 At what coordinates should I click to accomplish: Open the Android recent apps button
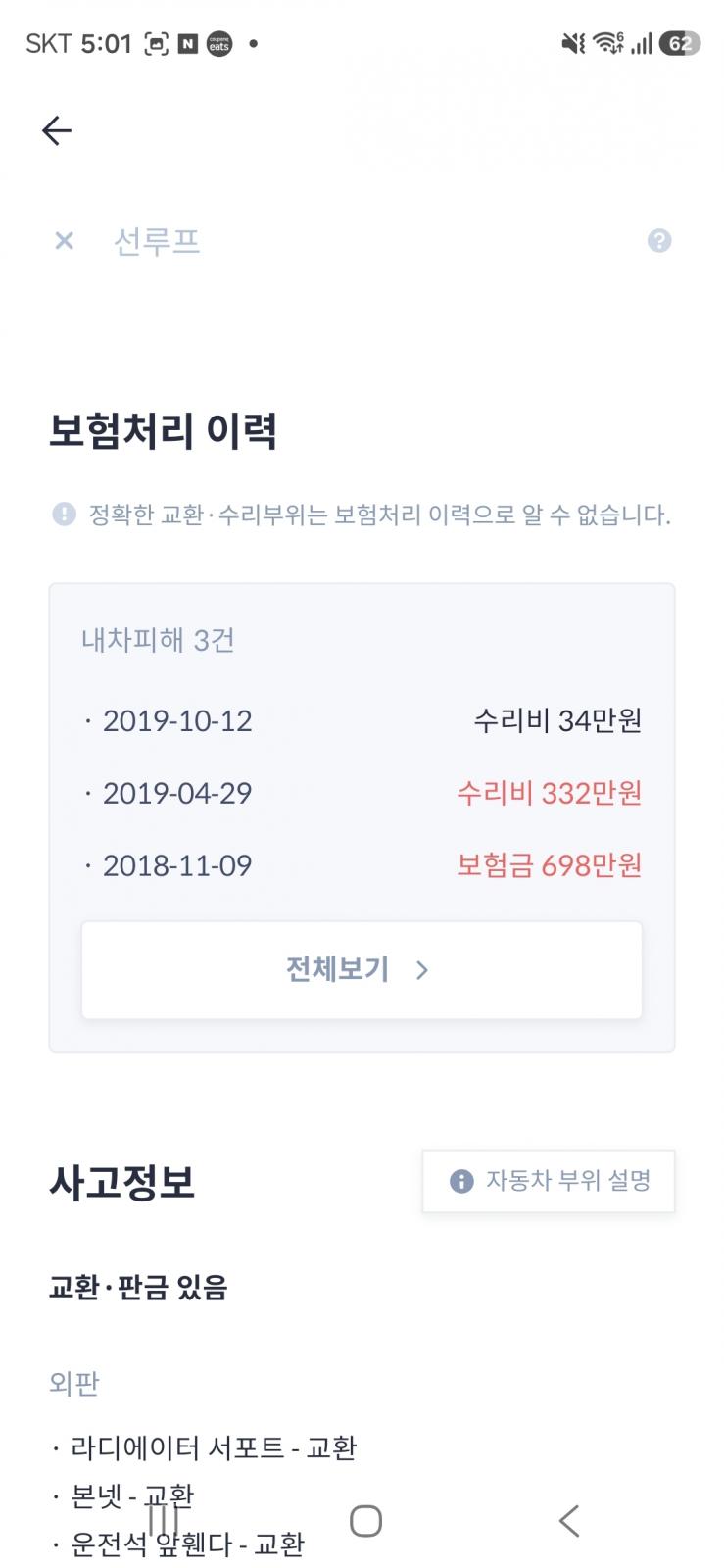(x=163, y=1521)
